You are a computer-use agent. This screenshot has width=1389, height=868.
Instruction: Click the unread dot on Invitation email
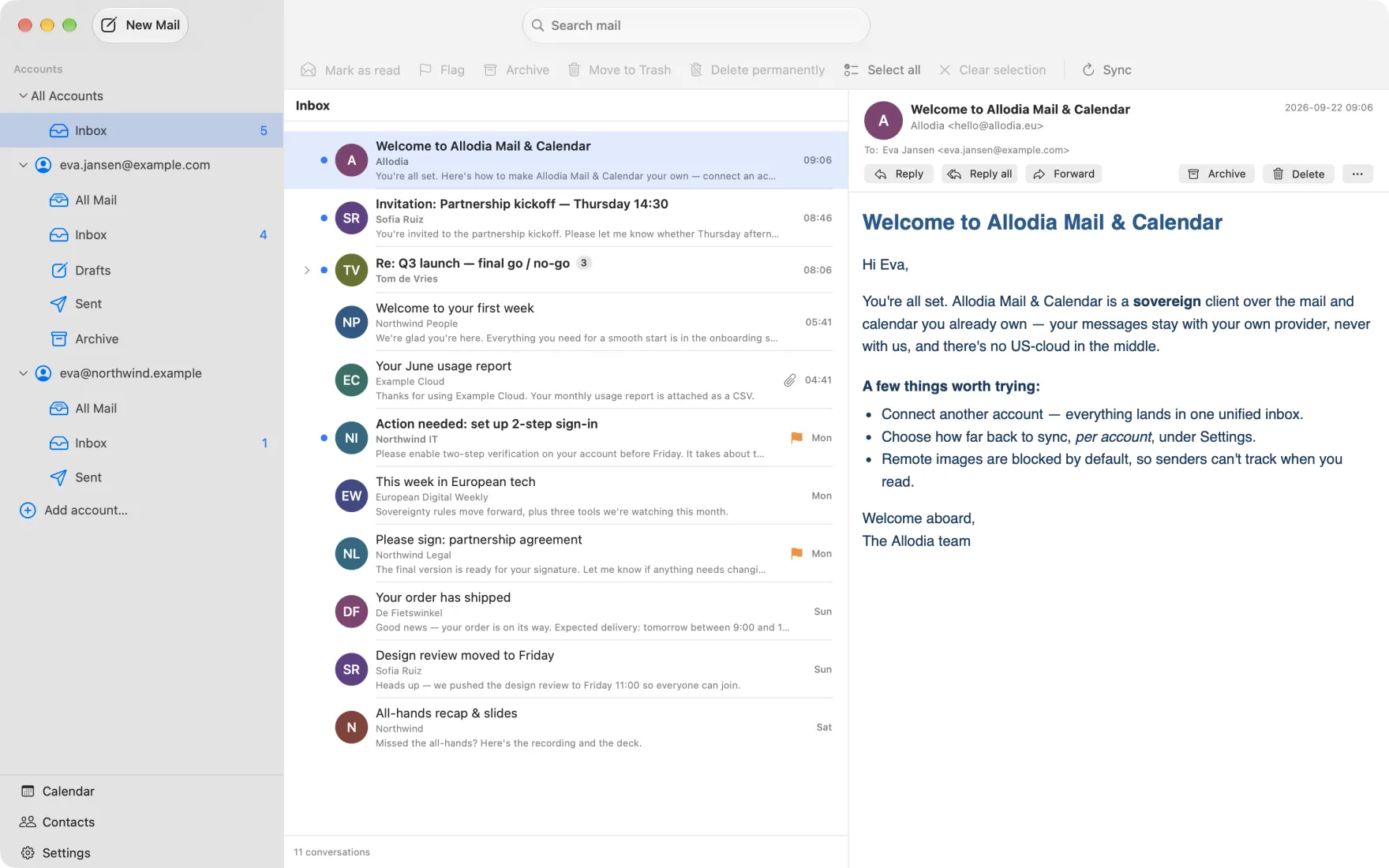coord(324,218)
